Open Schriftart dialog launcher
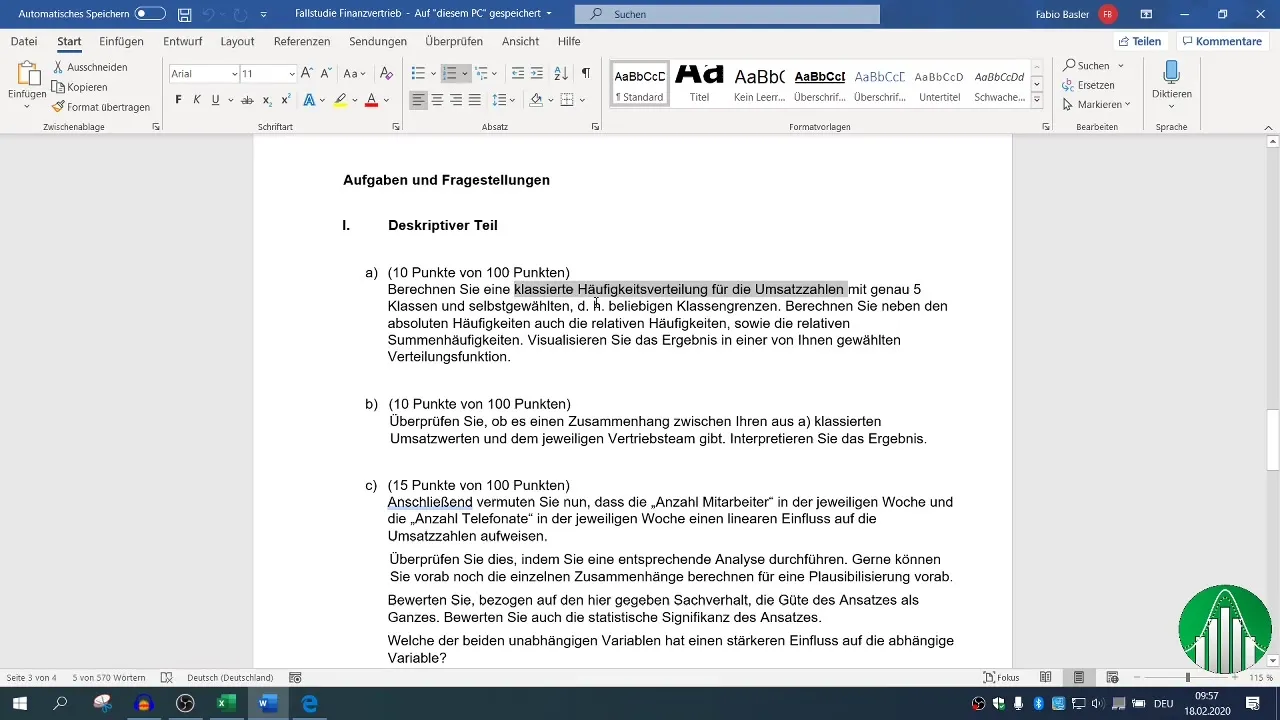The width and height of the screenshot is (1280, 720). [397, 127]
